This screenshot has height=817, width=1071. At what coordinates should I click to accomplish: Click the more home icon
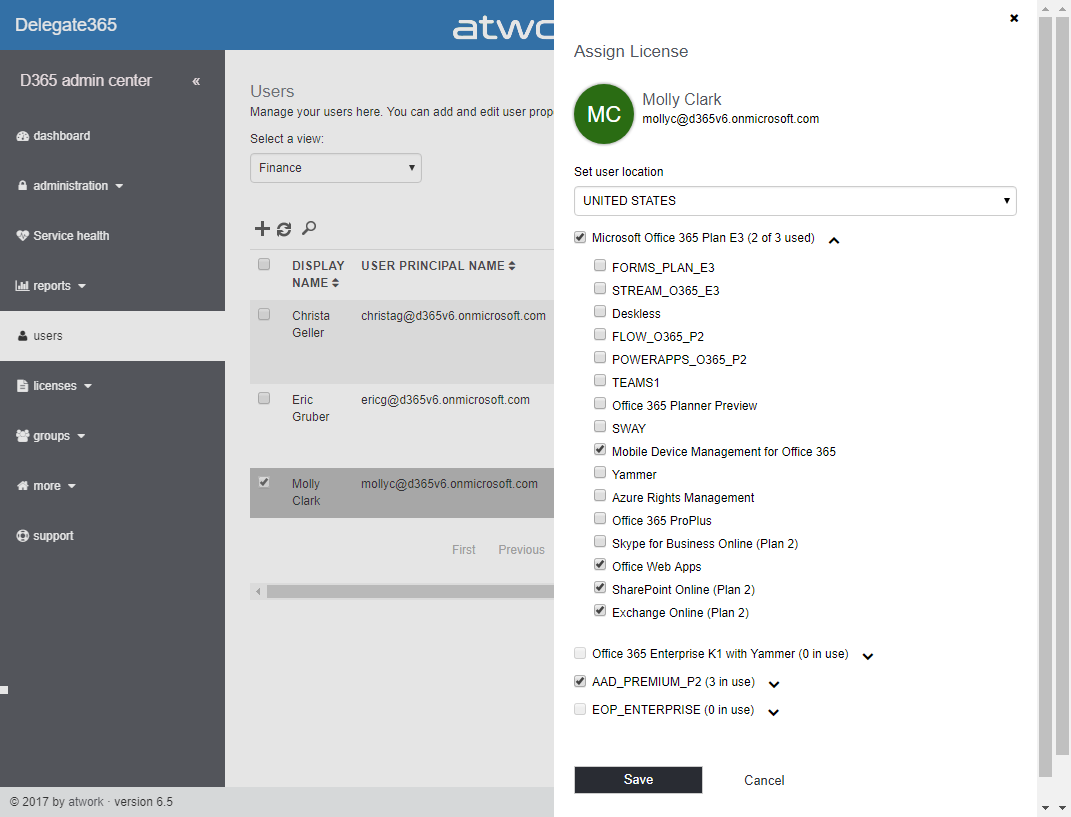(23, 486)
